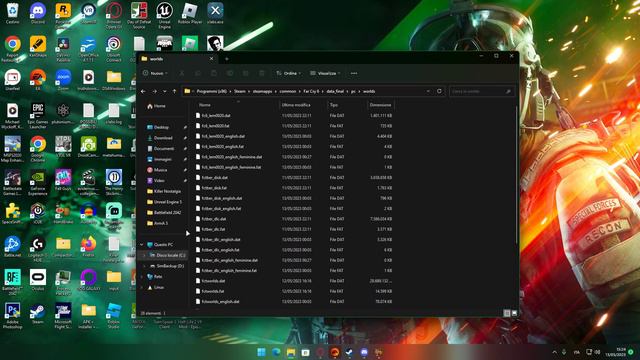Navigate to common in the breadcrumb
The width and height of the screenshot is (640, 360).
[x=288, y=91]
